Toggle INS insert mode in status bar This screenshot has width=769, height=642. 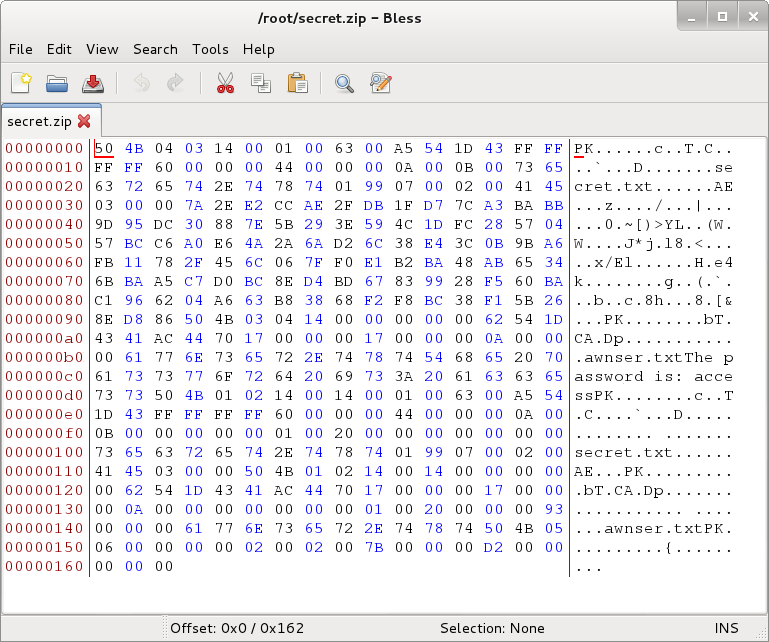[726, 628]
